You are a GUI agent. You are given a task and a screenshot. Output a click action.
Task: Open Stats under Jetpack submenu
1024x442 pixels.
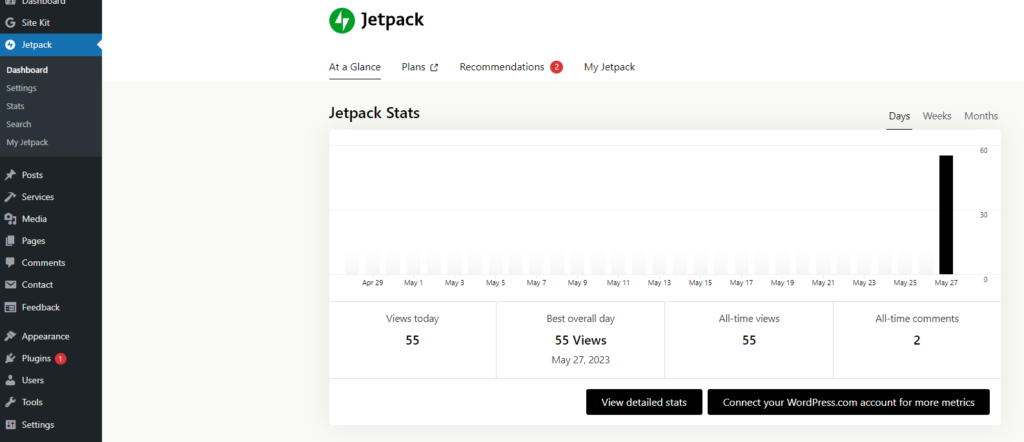tap(15, 106)
